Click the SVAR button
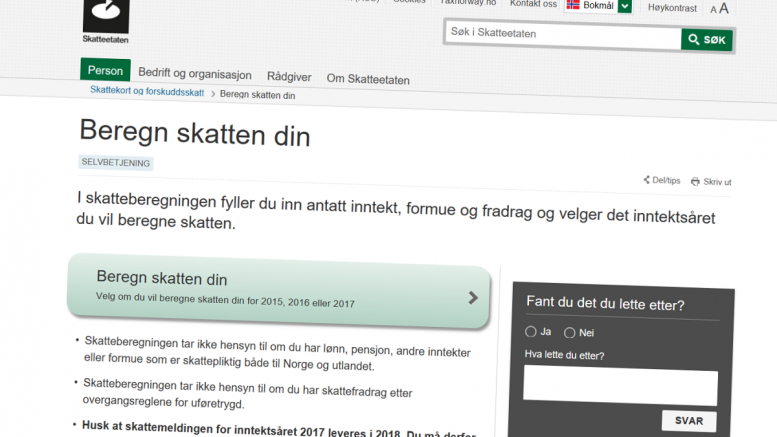 coord(689,421)
